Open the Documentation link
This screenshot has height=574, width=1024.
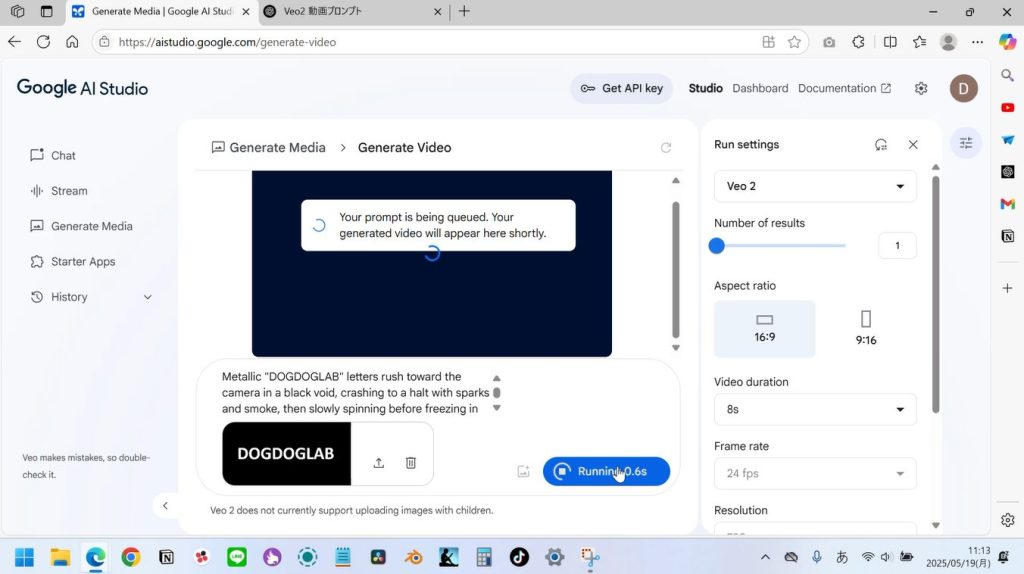(844, 88)
